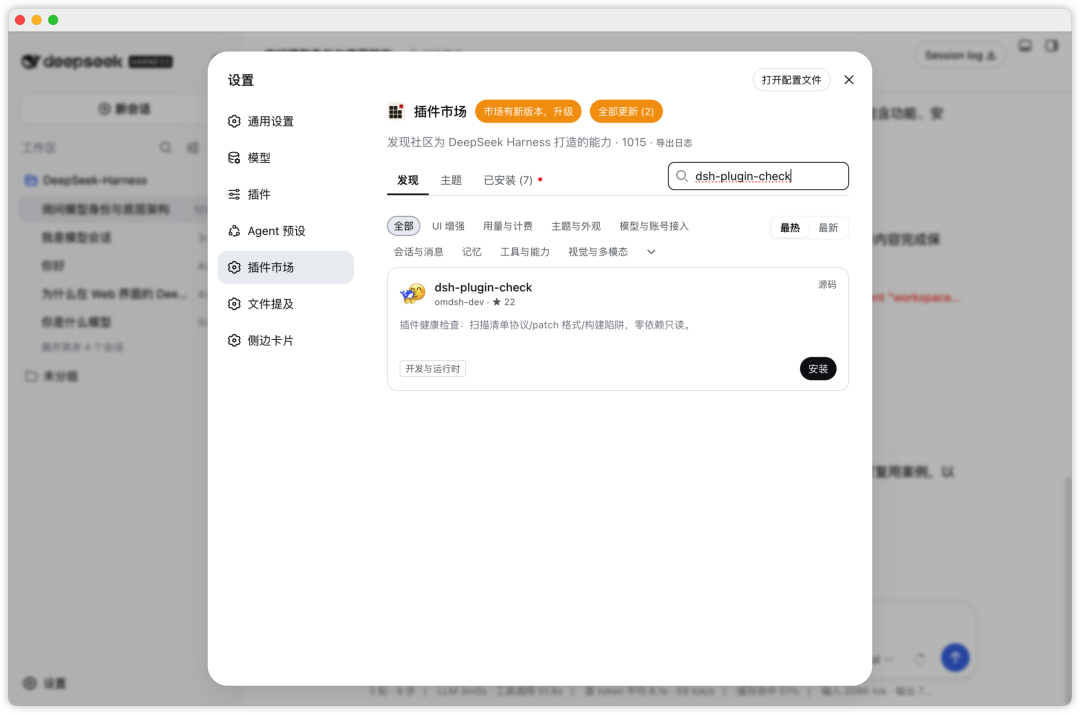Expand more category filters chevron
The width and height of the screenshot is (1080, 714).
(651, 252)
